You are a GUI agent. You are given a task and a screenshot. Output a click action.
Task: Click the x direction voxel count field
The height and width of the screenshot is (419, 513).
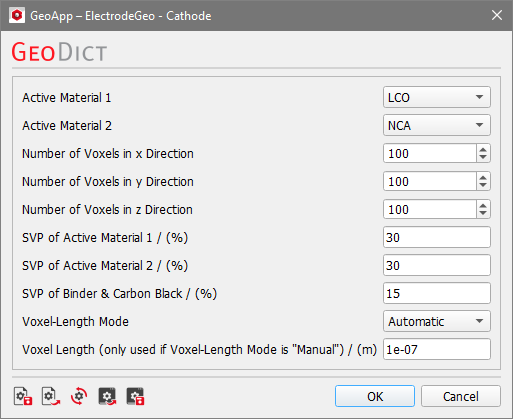pyautogui.click(x=430, y=153)
